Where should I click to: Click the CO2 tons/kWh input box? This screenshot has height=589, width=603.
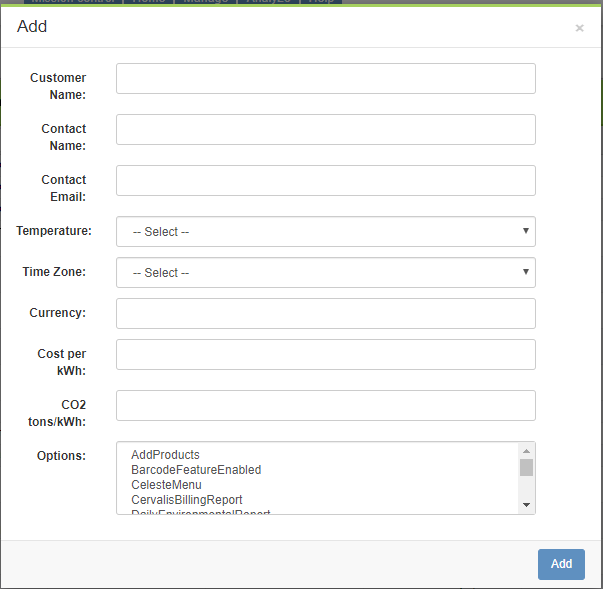[325, 406]
